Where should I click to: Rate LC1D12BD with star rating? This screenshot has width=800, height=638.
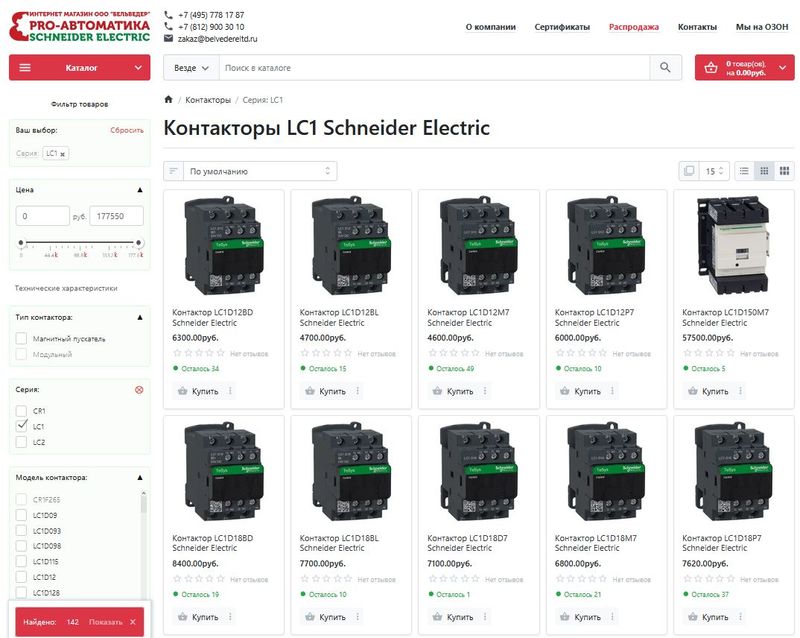click(x=199, y=353)
